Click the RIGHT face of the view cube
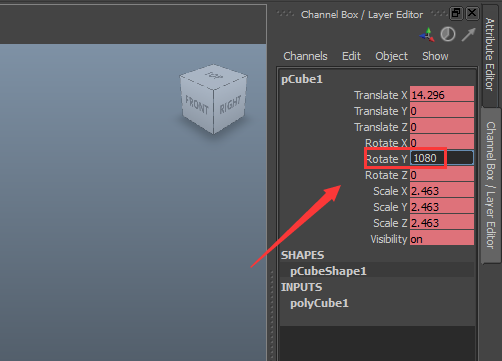Image resolution: width=502 pixels, height=361 pixels. coord(230,105)
